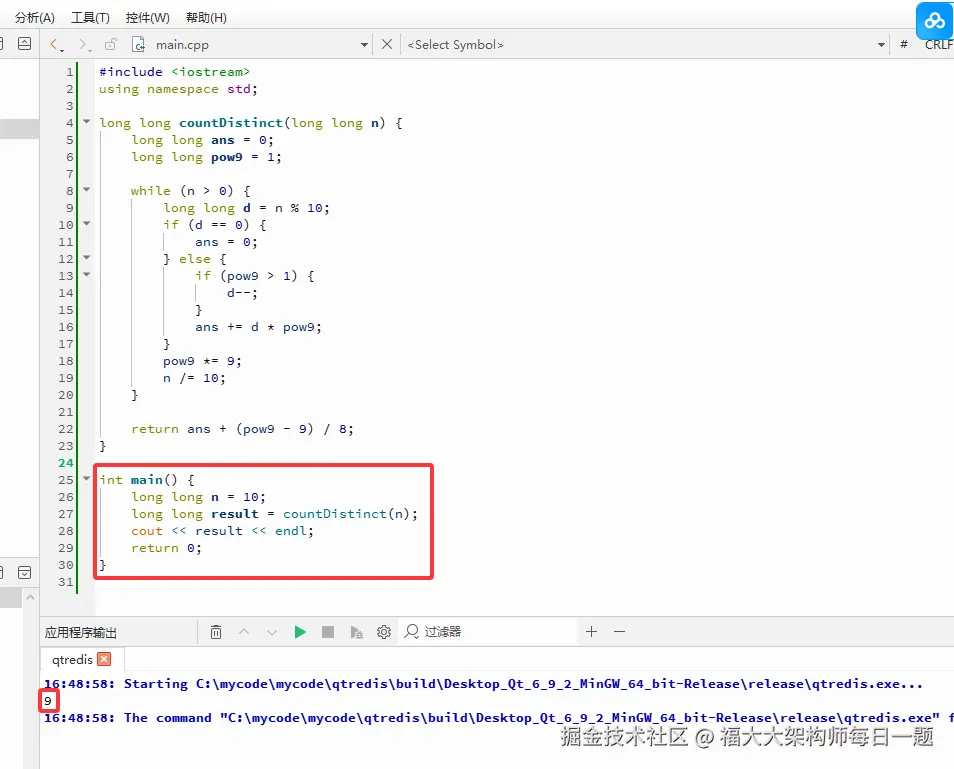This screenshot has width=954, height=769.
Task: Zoom in output text with plus button
Action: click(591, 632)
